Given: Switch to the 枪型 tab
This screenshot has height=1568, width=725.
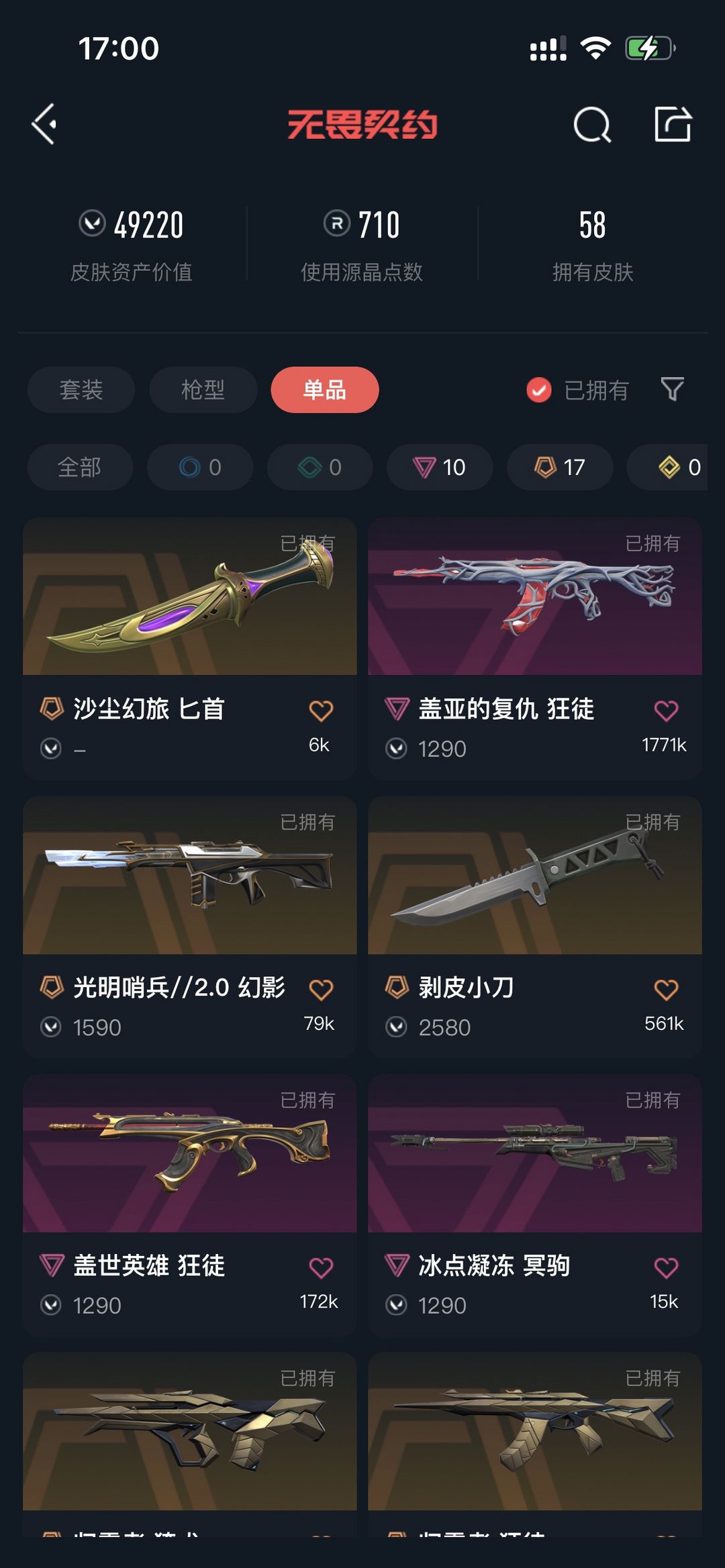Looking at the screenshot, I should [x=203, y=390].
